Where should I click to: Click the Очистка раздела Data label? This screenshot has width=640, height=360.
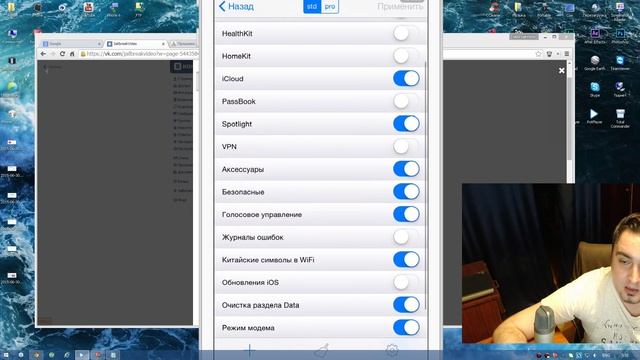[260, 305]
